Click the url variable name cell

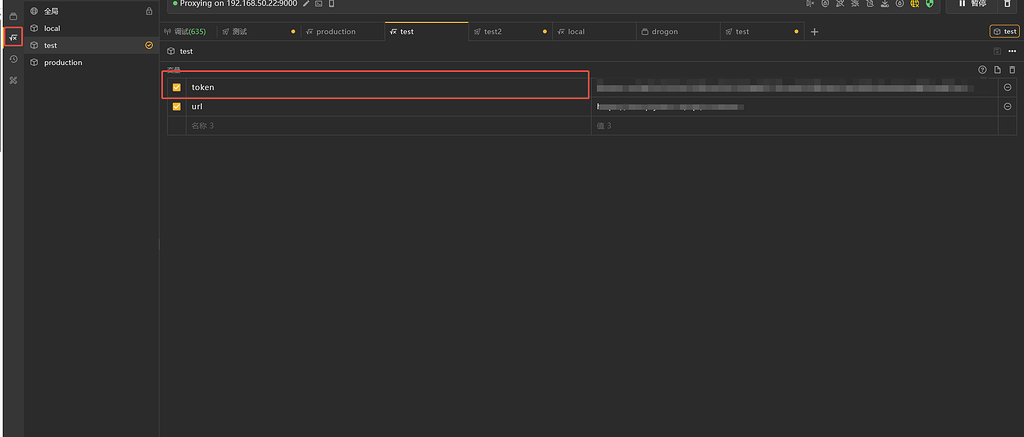(389, 106)
